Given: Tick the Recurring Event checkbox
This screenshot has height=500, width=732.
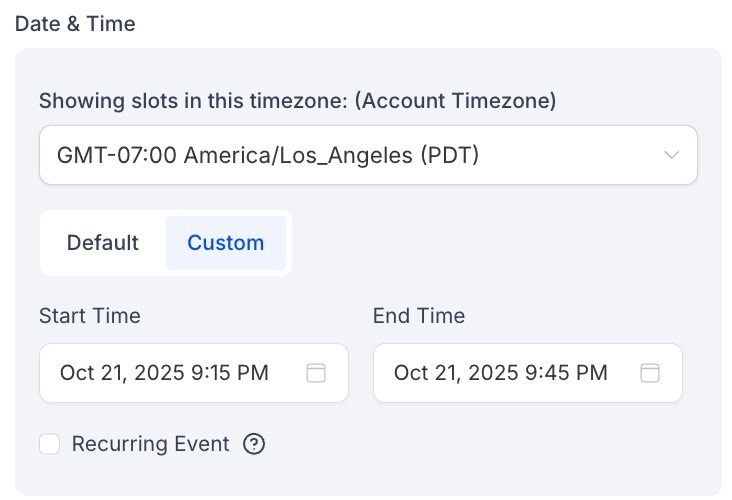Looking at the screenshot, I should click(50, 444).
